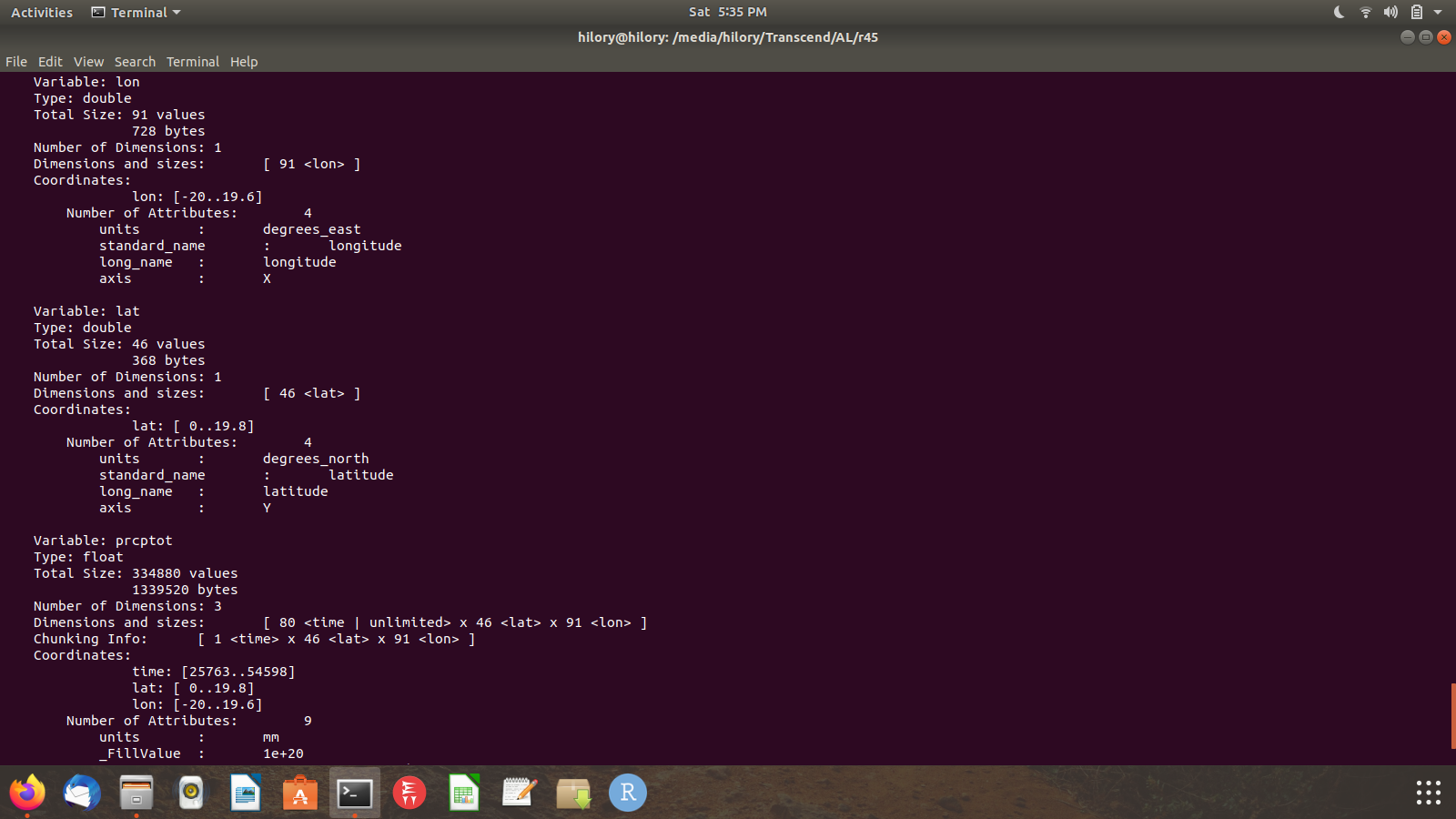Click the clock showing Sat 5:35 PM
The height and width of the screenshot is (819, 1456).
click(x=727, y=12)
